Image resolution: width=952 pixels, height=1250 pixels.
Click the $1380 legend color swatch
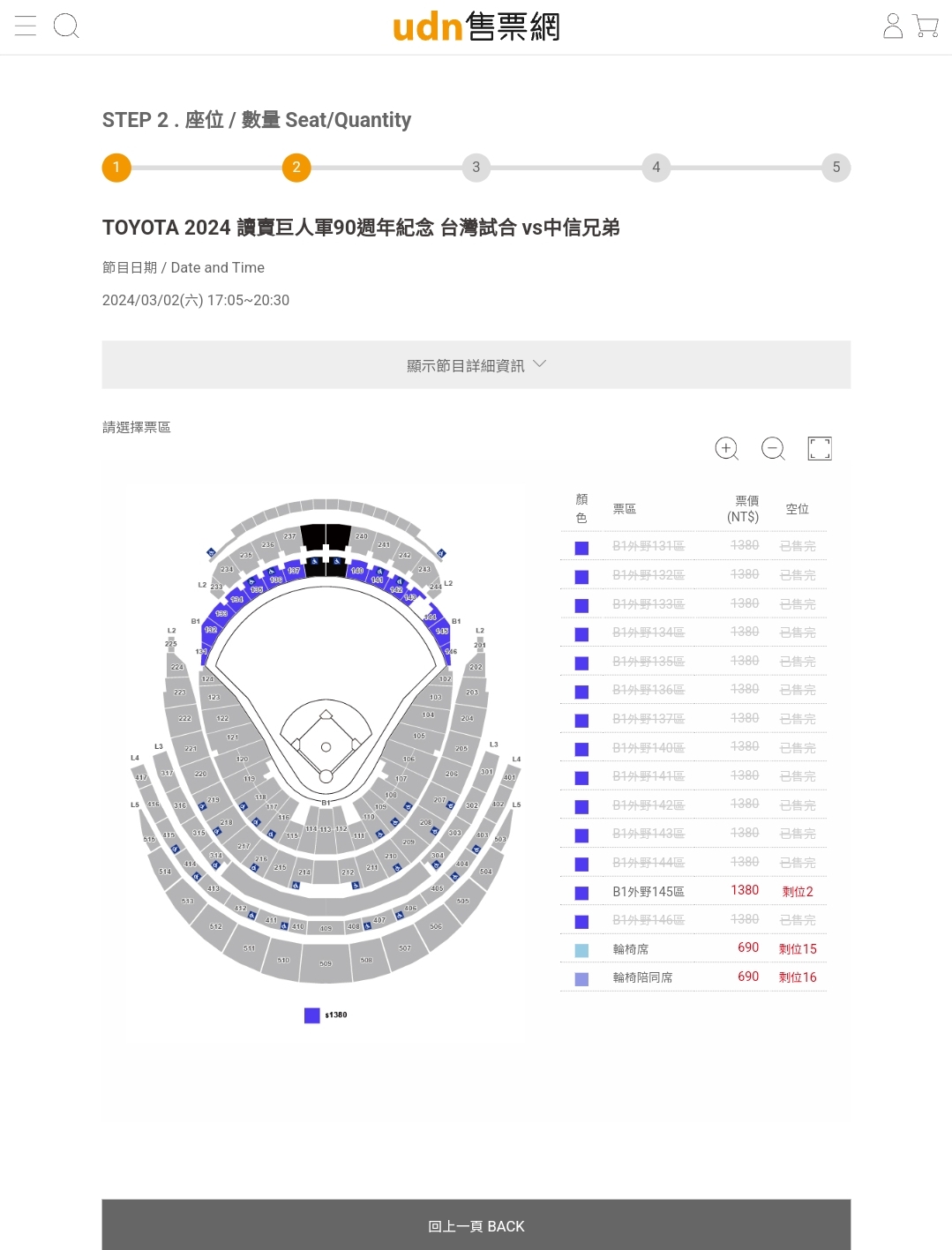click(311, 1015)
